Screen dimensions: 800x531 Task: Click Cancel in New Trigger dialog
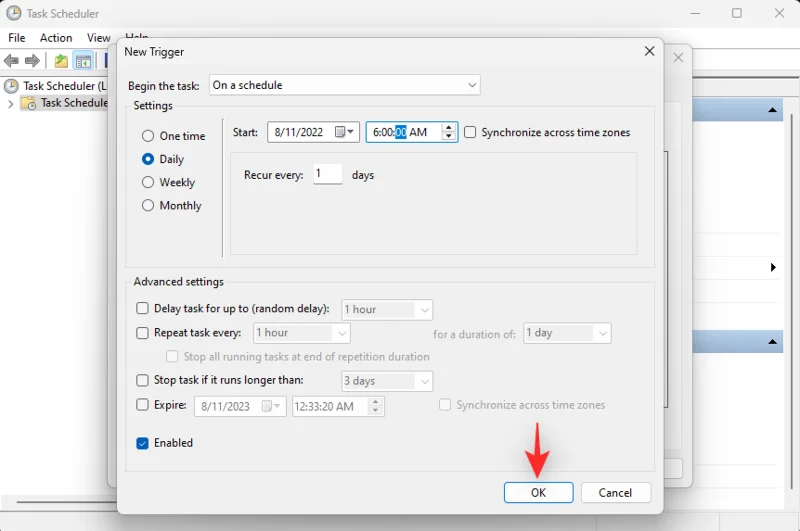pos(615,492)
